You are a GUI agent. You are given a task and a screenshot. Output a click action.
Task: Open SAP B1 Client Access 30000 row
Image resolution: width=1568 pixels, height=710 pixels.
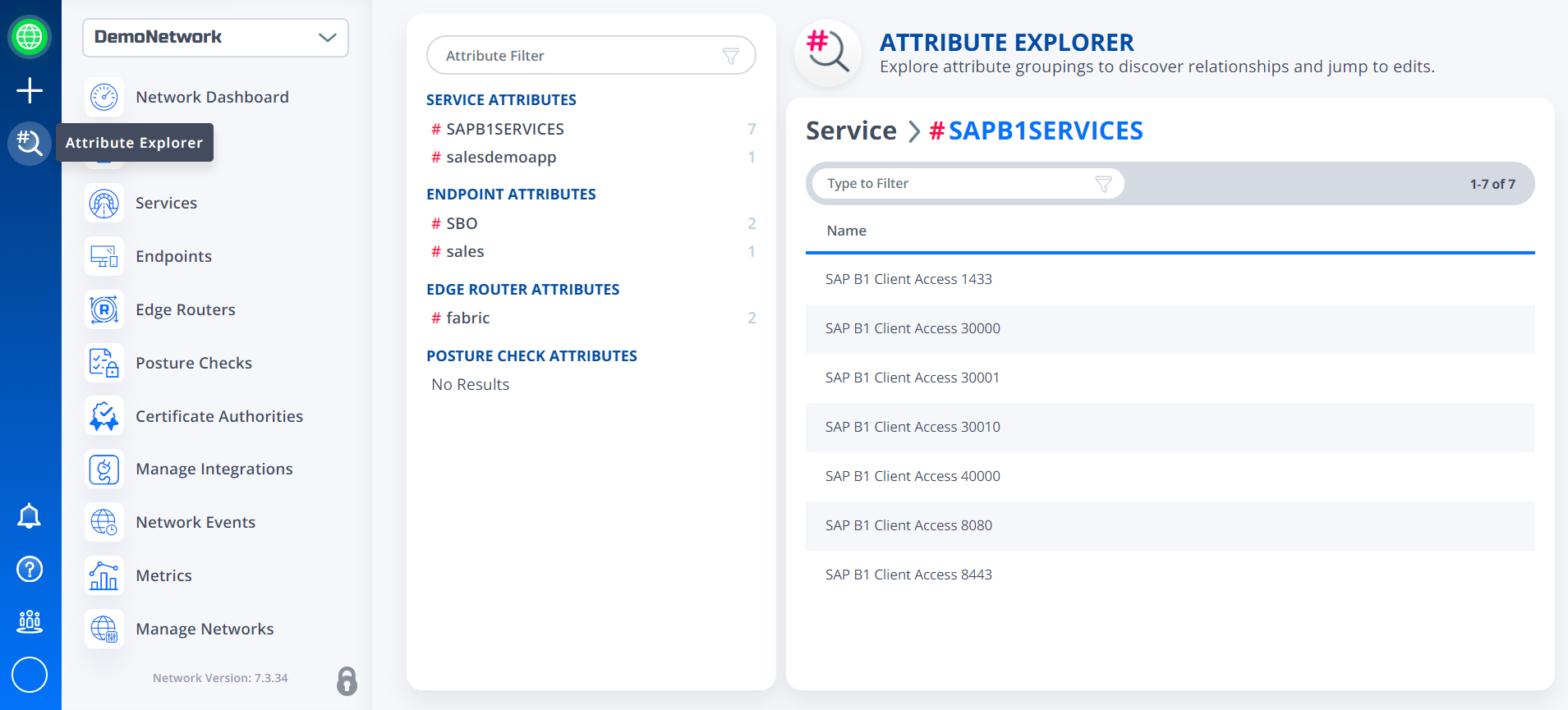1170,328
